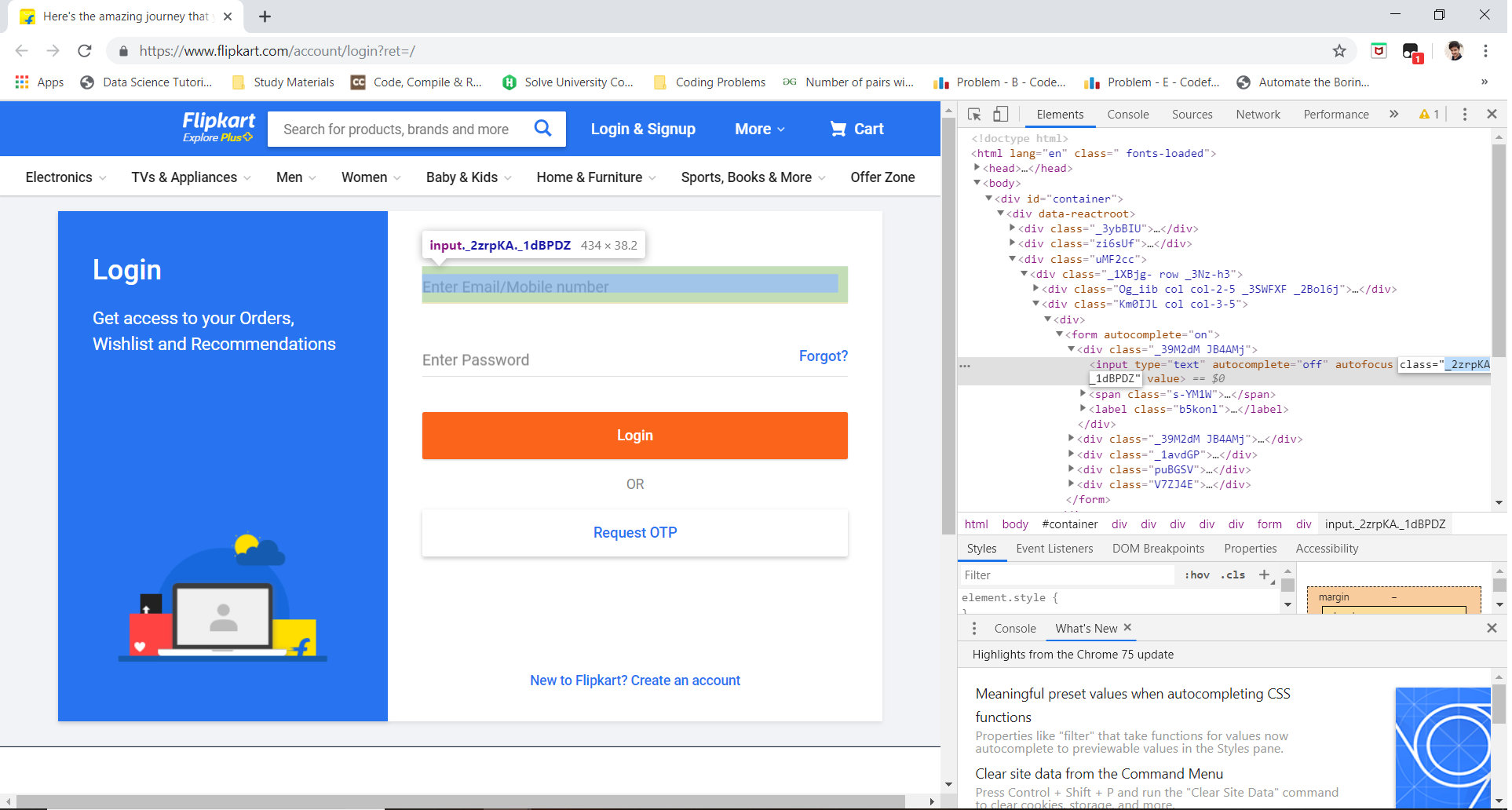Expand the span s-YM1W node
1512x810 pixels.
[1083, 394]
